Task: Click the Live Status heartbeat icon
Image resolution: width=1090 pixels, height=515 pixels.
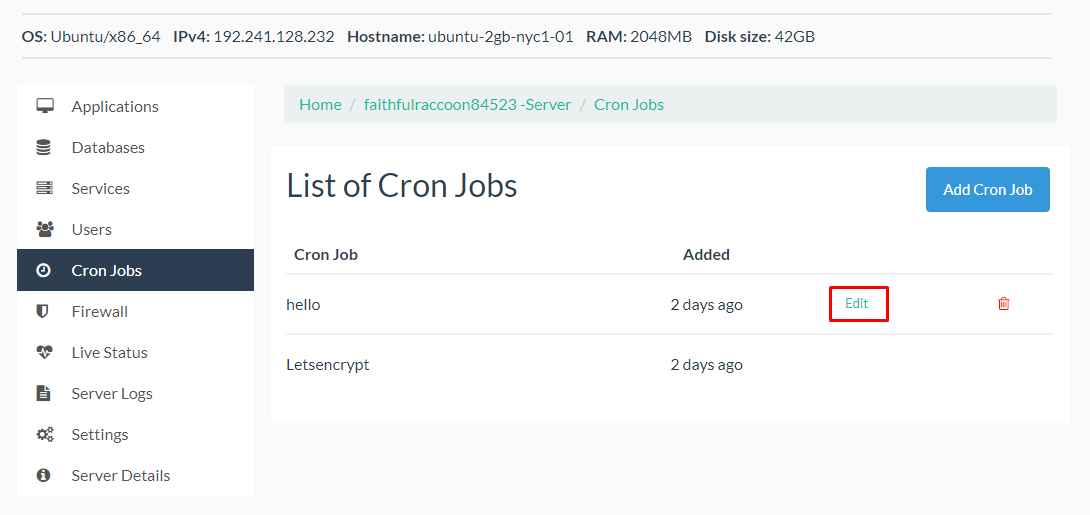Action: pyautogui.click(x=44, y=352)
